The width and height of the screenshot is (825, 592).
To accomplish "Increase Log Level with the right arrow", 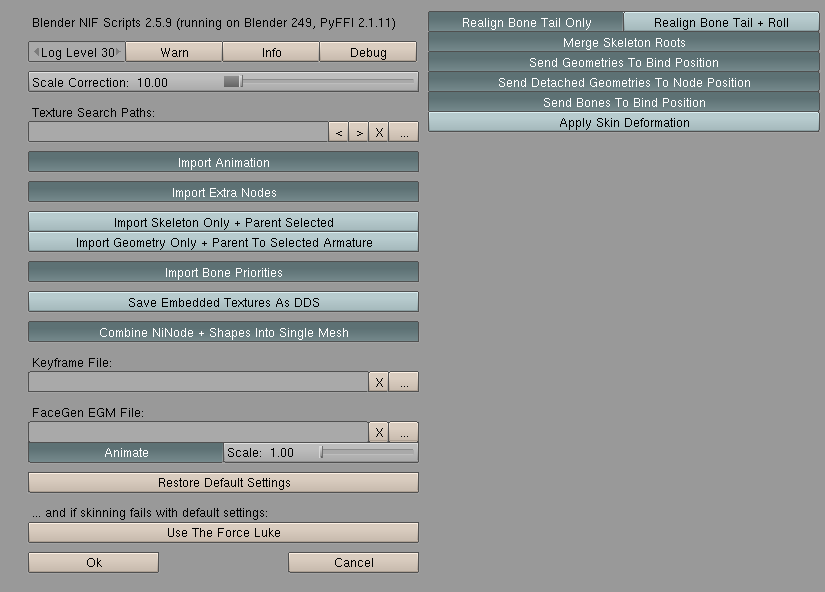I will tap(118, 52).
